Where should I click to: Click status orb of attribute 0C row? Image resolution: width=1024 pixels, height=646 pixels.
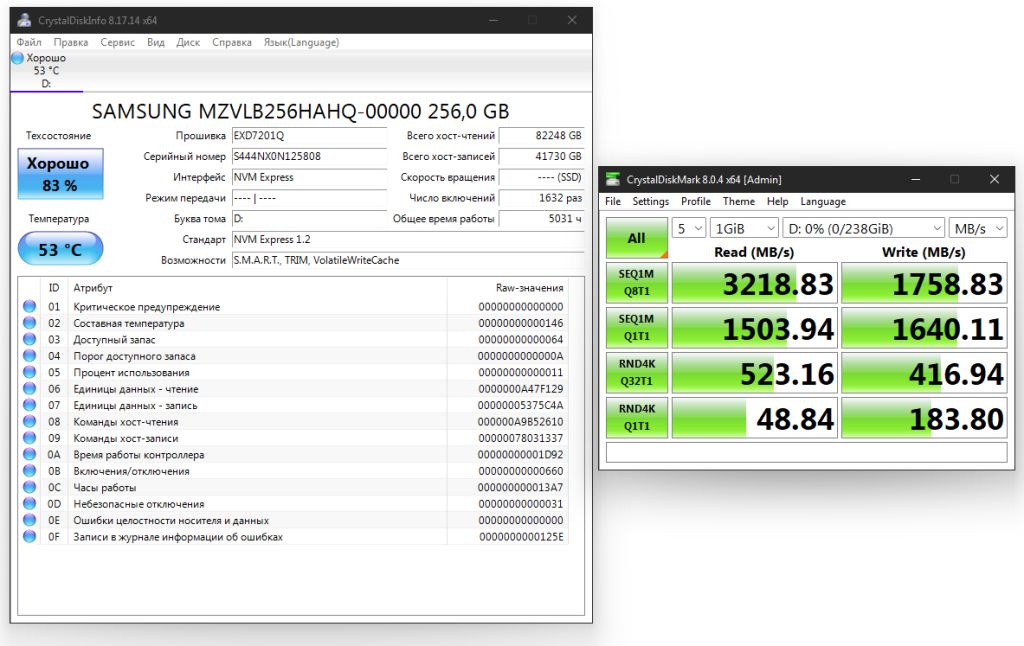29,487
